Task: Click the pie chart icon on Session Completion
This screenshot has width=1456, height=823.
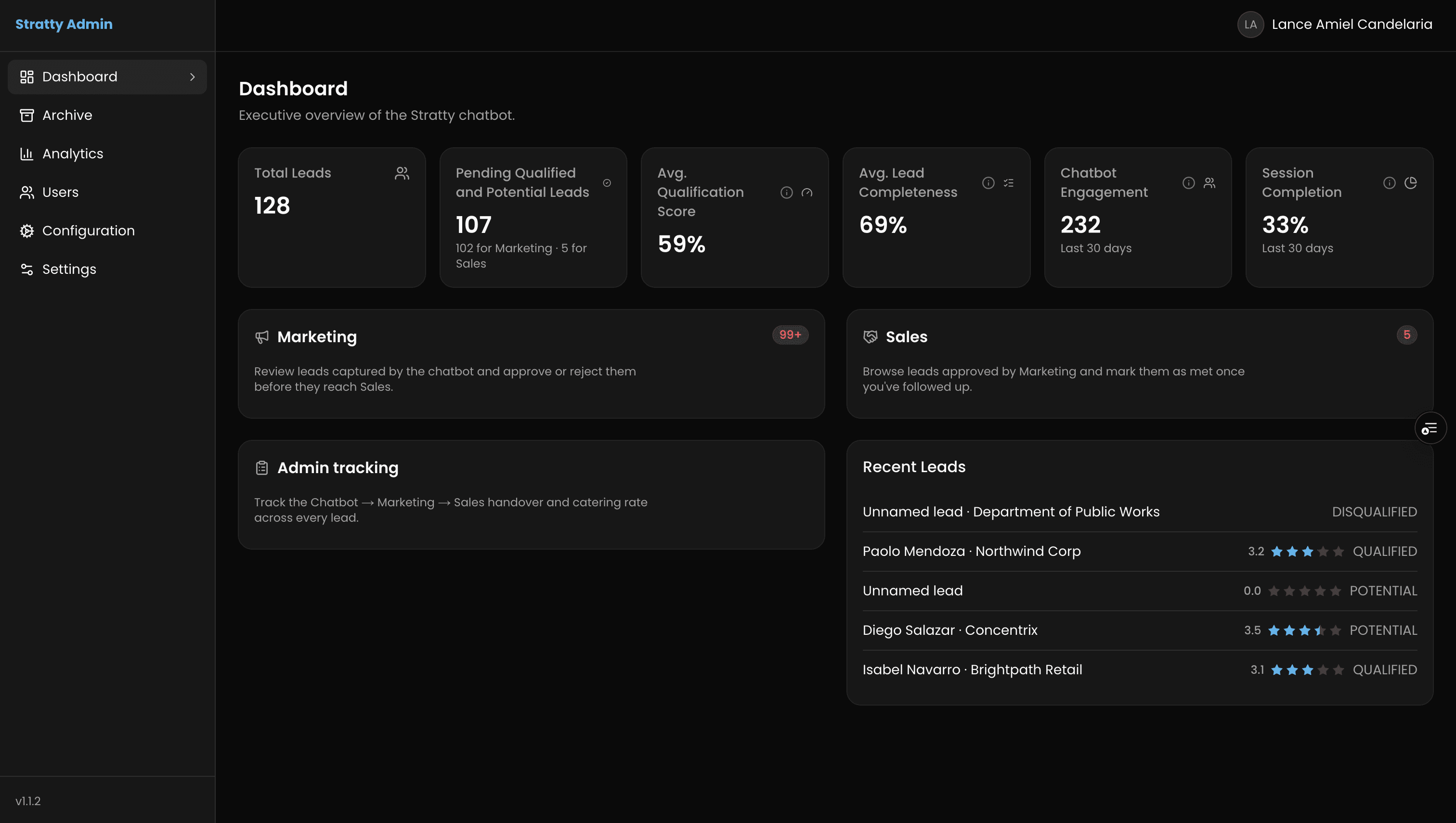Action: click(x=1411, y=182)
